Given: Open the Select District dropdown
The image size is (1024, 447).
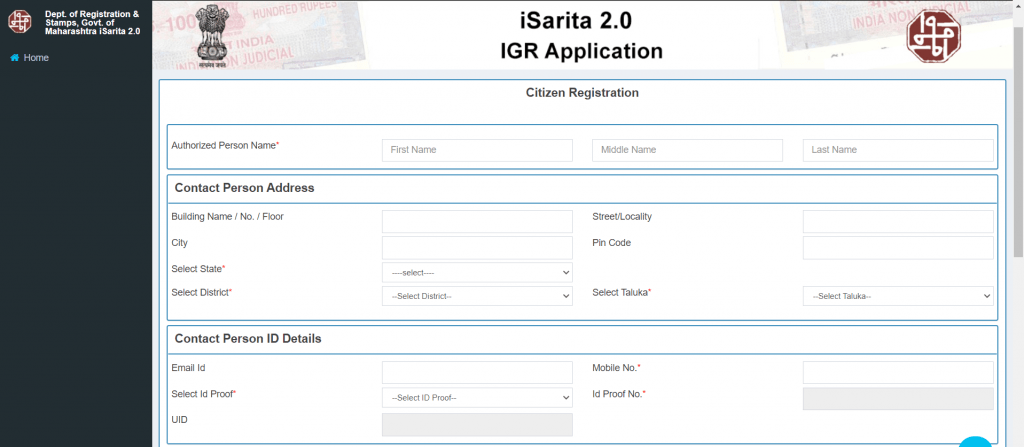Looking at the screenshot, I should pos(477,296).
